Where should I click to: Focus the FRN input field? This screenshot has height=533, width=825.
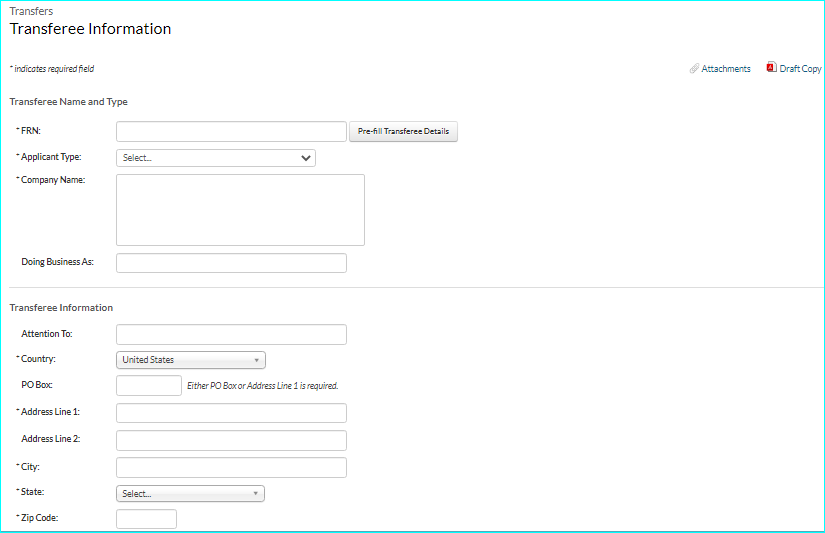232,132
